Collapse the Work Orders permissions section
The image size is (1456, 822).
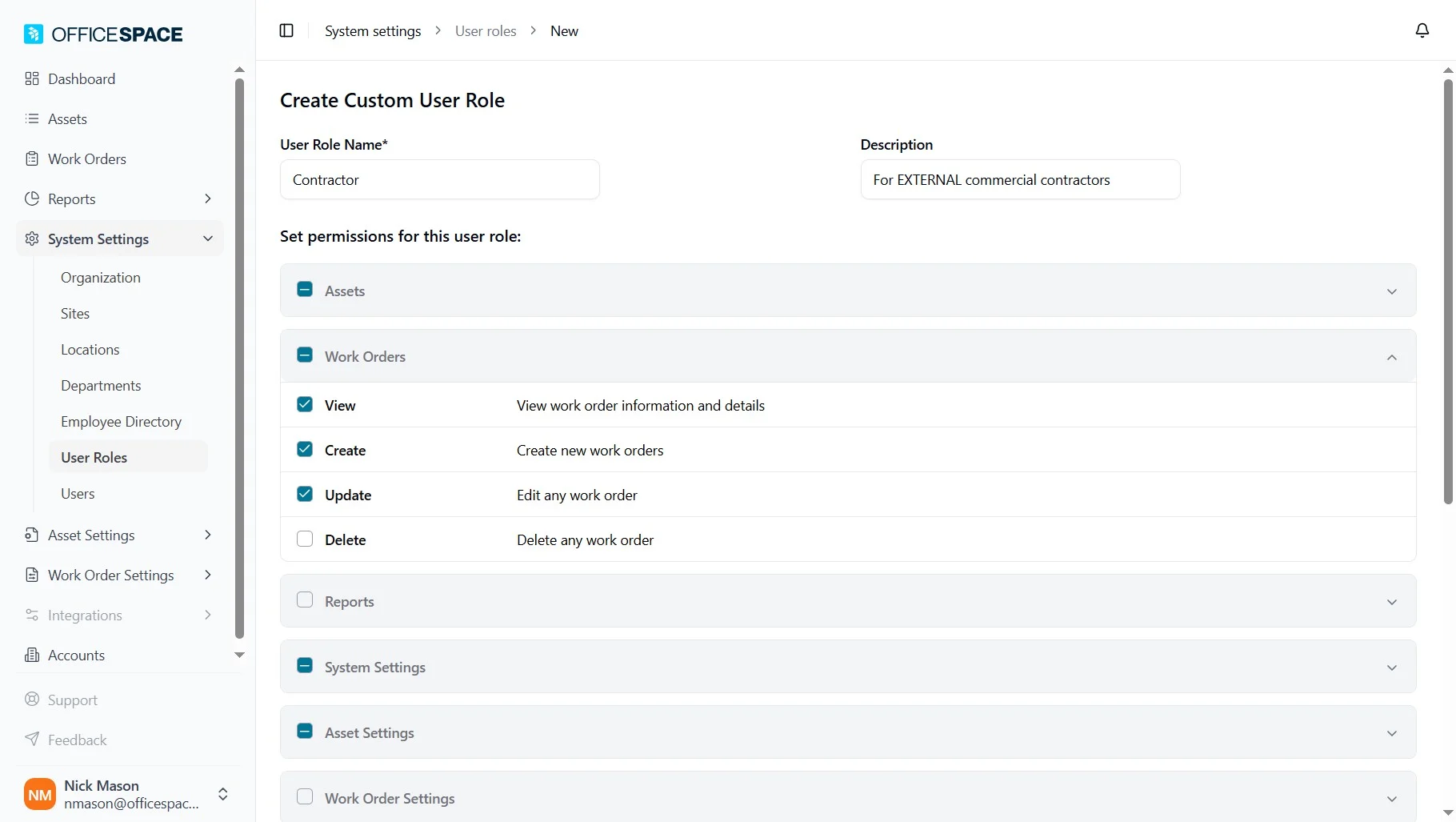pos(1391,357)
